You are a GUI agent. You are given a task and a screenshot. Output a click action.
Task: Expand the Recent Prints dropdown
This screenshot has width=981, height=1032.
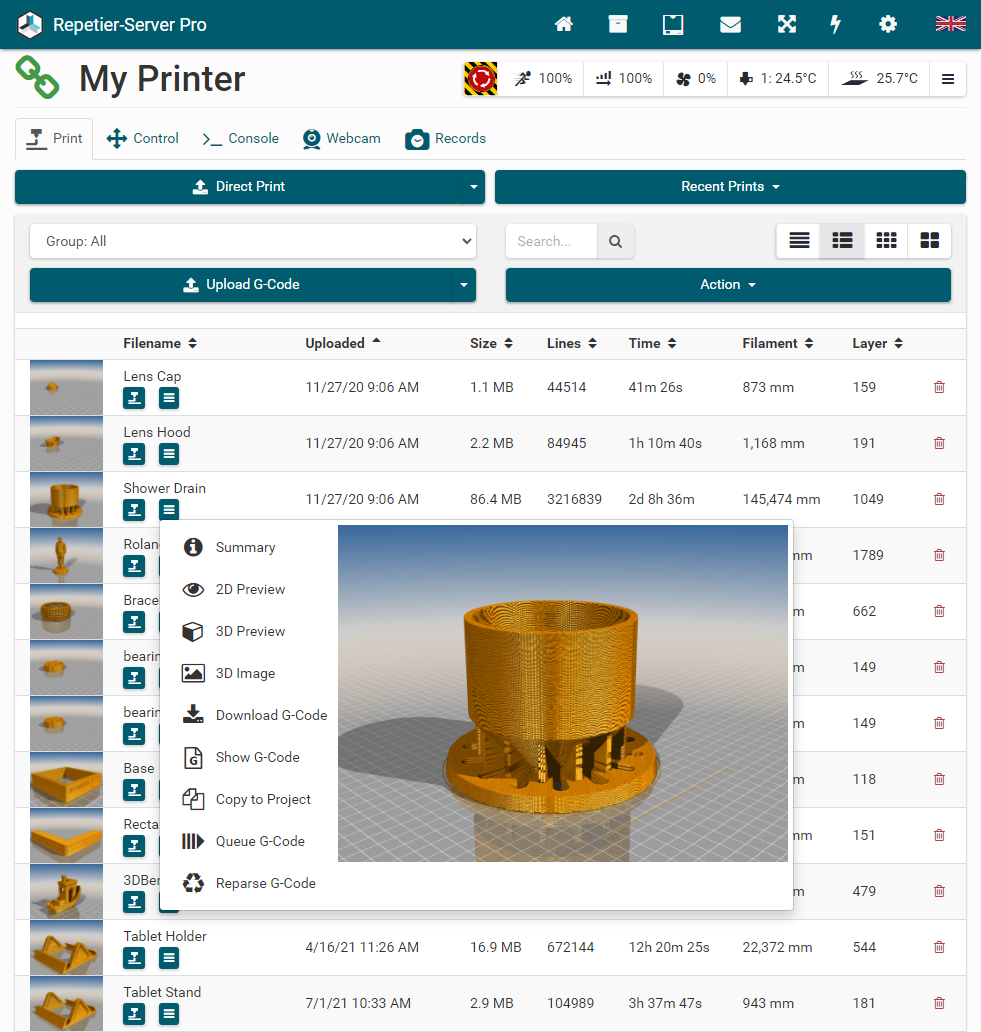(x=729, y=187)
